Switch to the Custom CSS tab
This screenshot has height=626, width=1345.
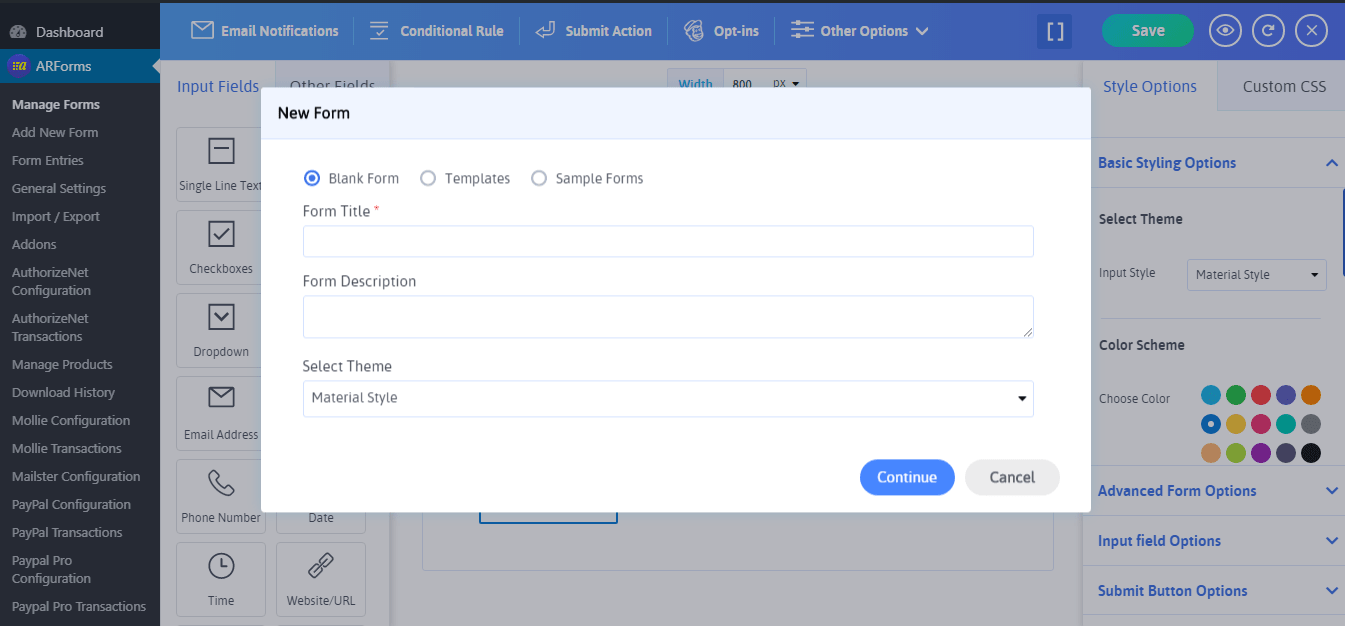1284,86
